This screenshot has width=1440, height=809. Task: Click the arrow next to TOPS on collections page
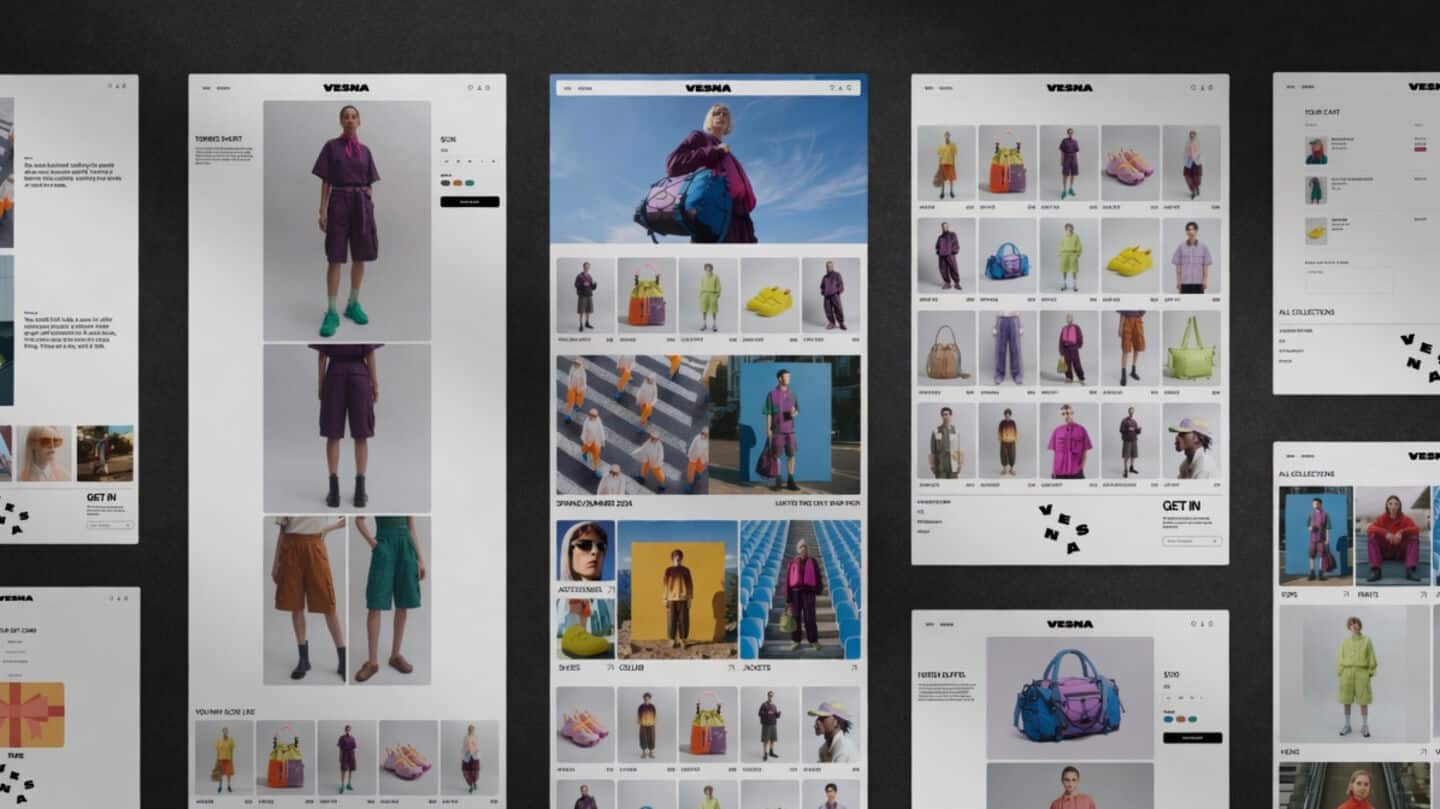[1346, 594]
